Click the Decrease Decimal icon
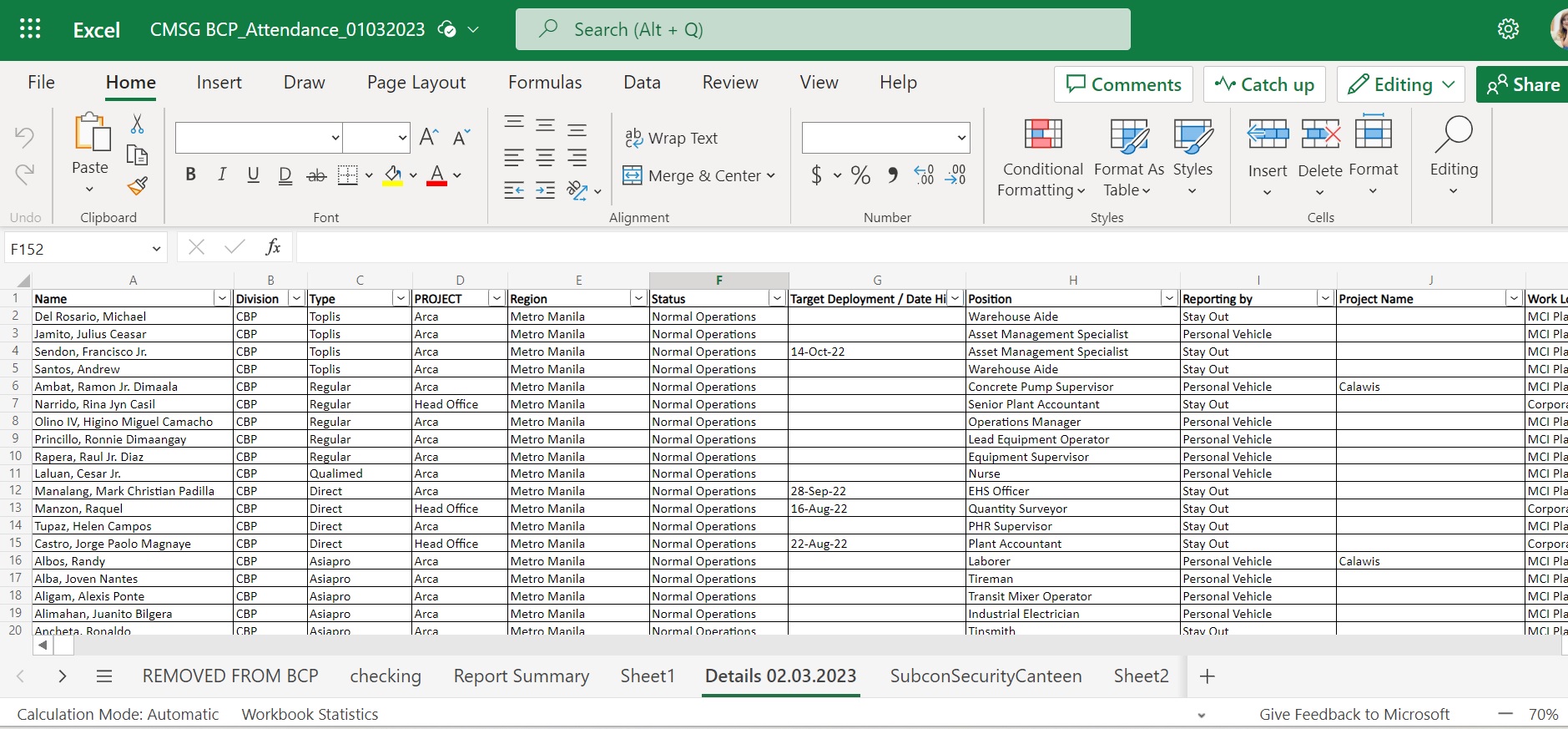 [955, 175]
